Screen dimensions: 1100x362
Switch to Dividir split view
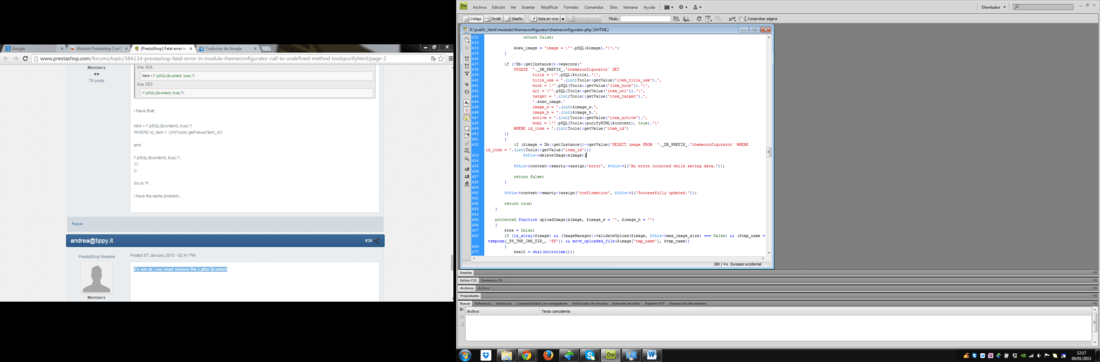tap(493, 19)
